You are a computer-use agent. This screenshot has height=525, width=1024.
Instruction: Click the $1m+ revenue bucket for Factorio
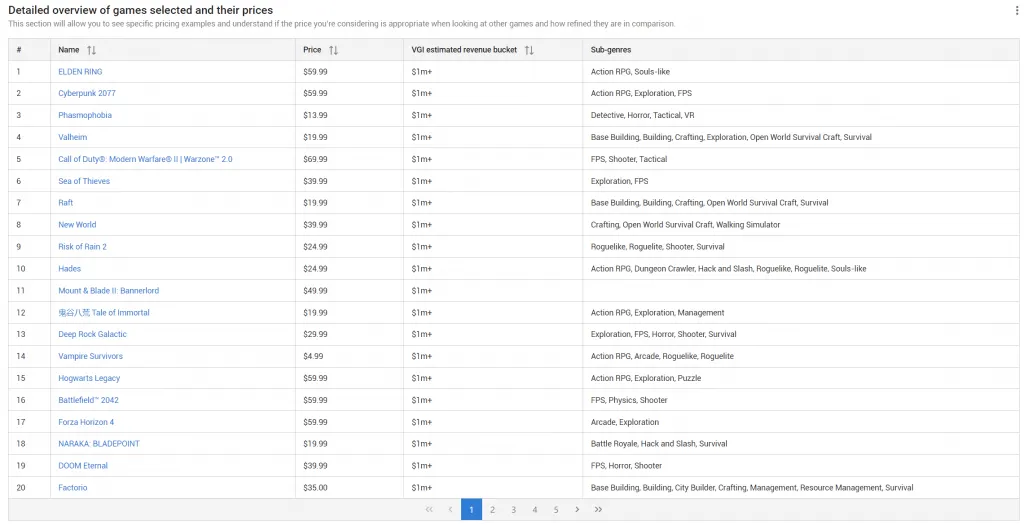(422, 488)
